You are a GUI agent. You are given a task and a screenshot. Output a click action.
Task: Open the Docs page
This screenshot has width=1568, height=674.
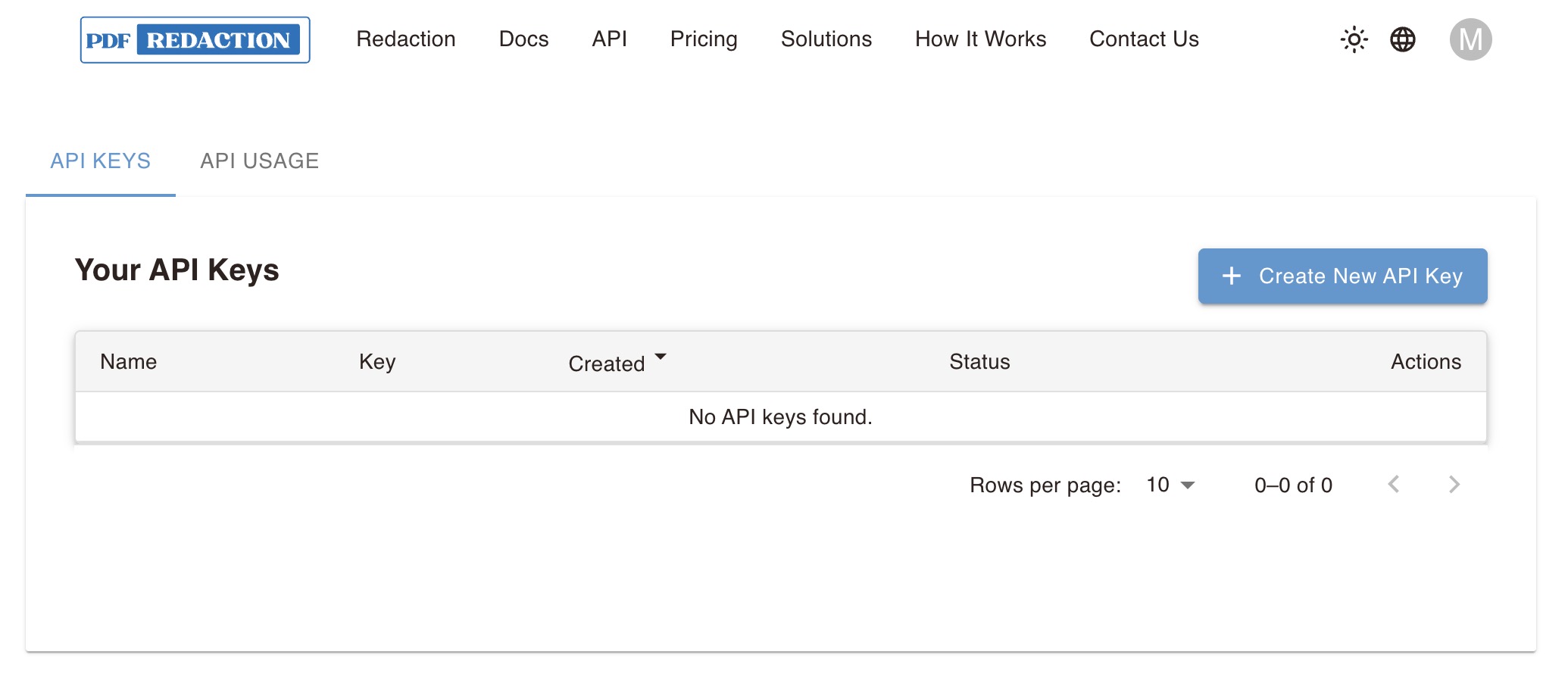[x=523, y=39]
